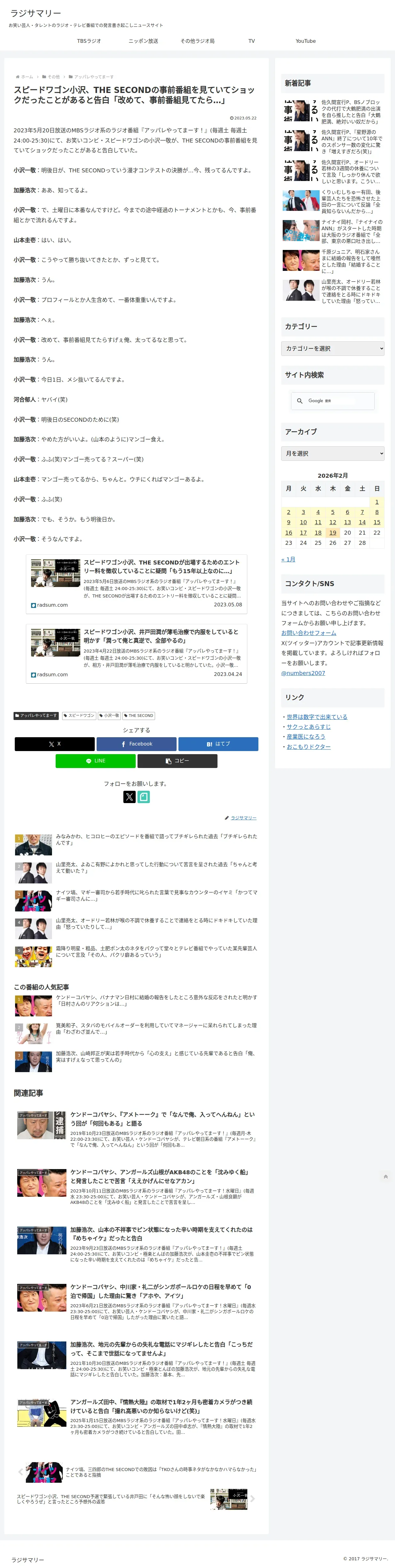Image resolution: width=395 pixels, height=1568 pixels.
Task: Open the YouTube menu item
Action: pos(305,41)
